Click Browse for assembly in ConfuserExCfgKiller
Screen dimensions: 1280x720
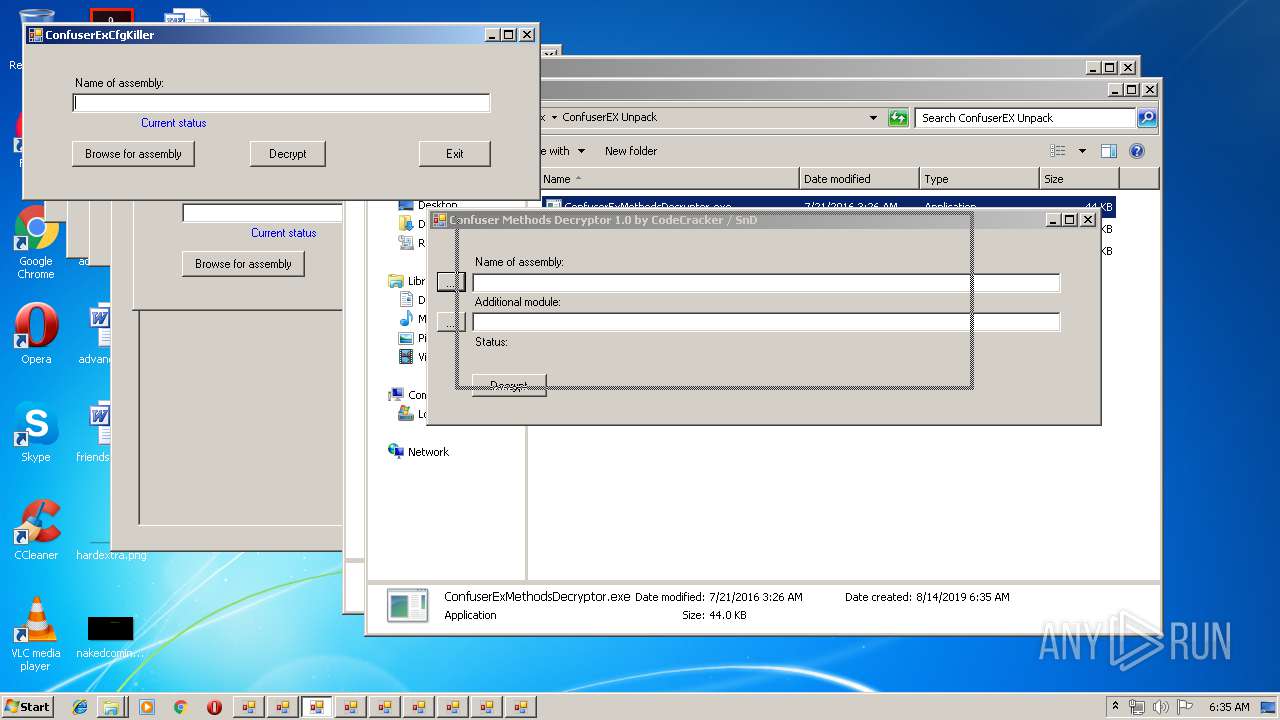133,154
